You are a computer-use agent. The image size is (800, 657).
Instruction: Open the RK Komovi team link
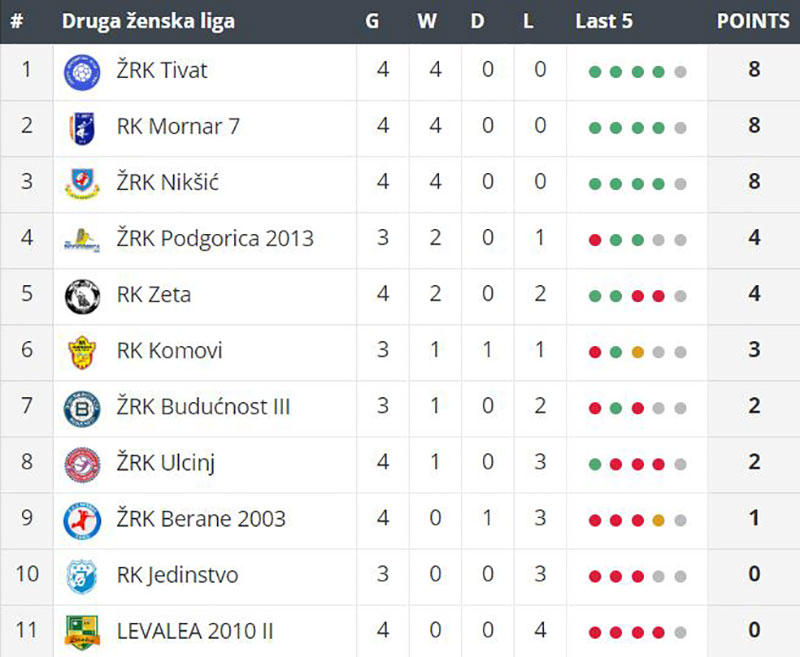(169, 351)
